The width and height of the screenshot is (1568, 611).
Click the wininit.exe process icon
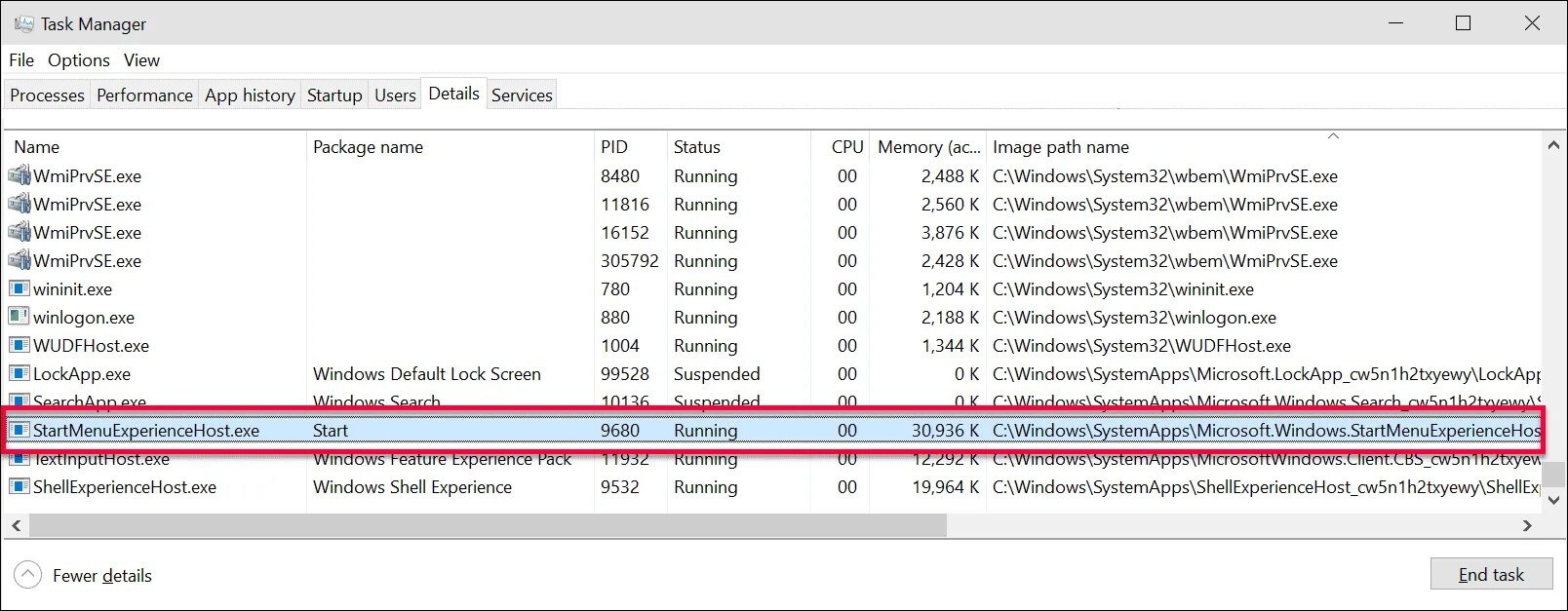[x=19, y=288]
